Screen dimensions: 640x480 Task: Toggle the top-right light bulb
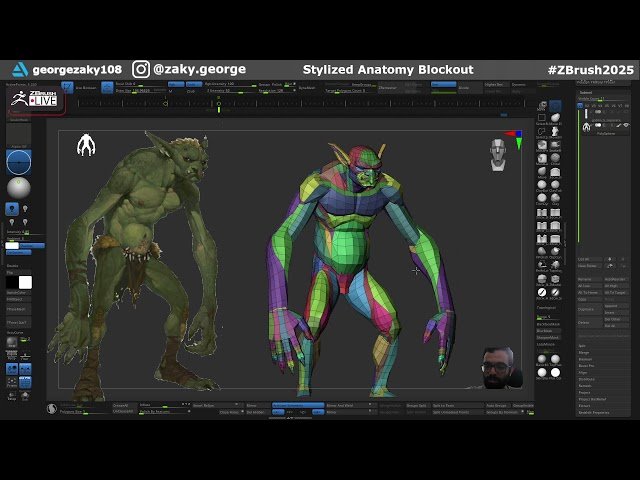pyautogui.click(x=25, y=209)
